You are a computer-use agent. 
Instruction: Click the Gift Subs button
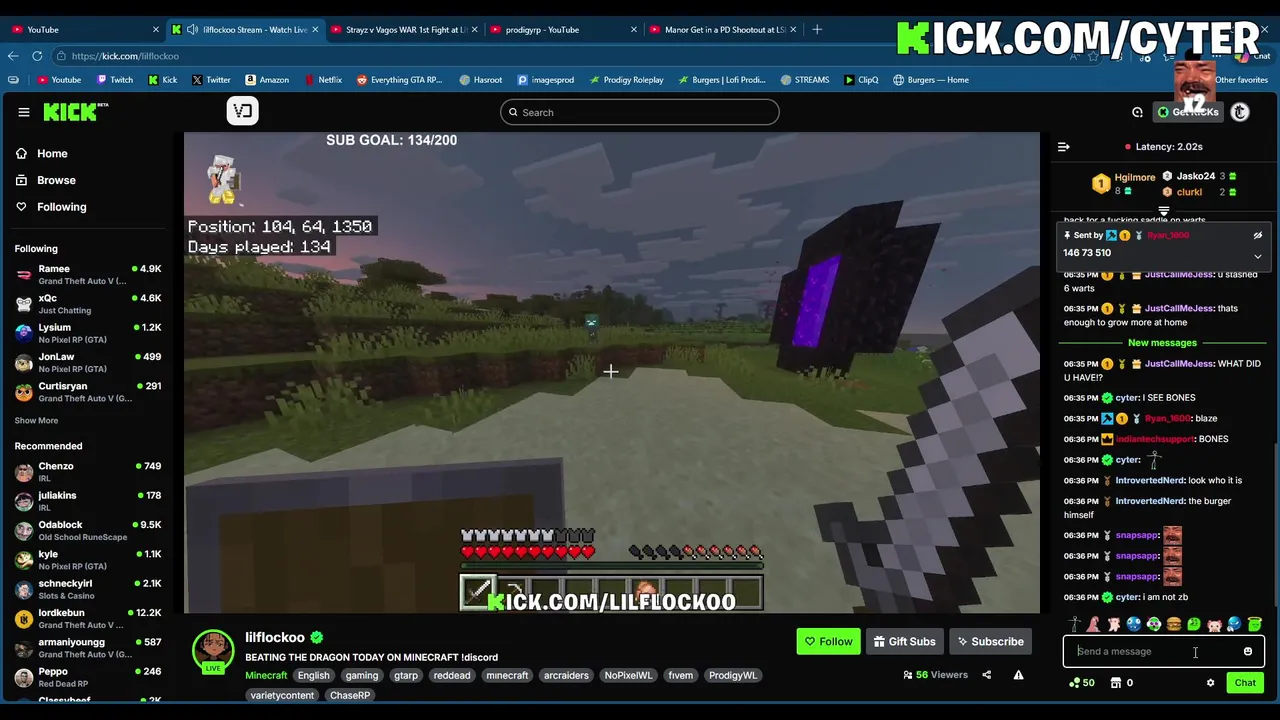tap(905, 642)
